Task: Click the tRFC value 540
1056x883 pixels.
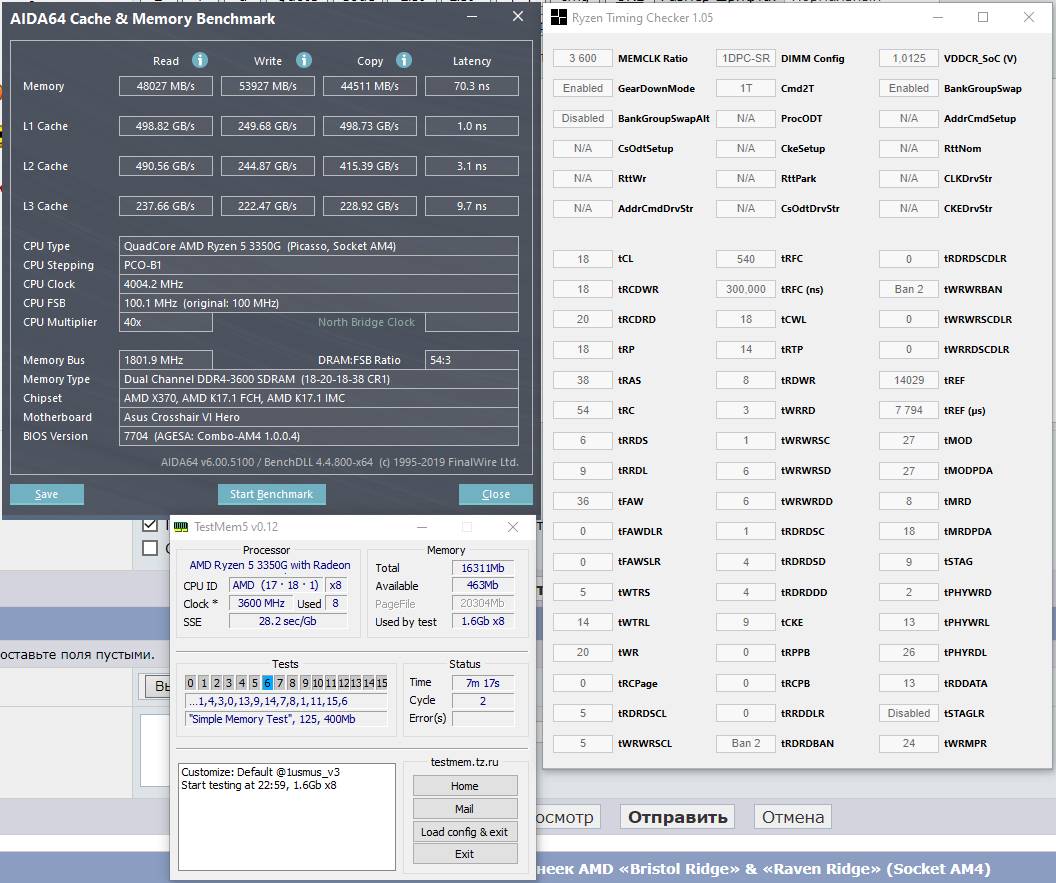Action: (x=746, y=259)
